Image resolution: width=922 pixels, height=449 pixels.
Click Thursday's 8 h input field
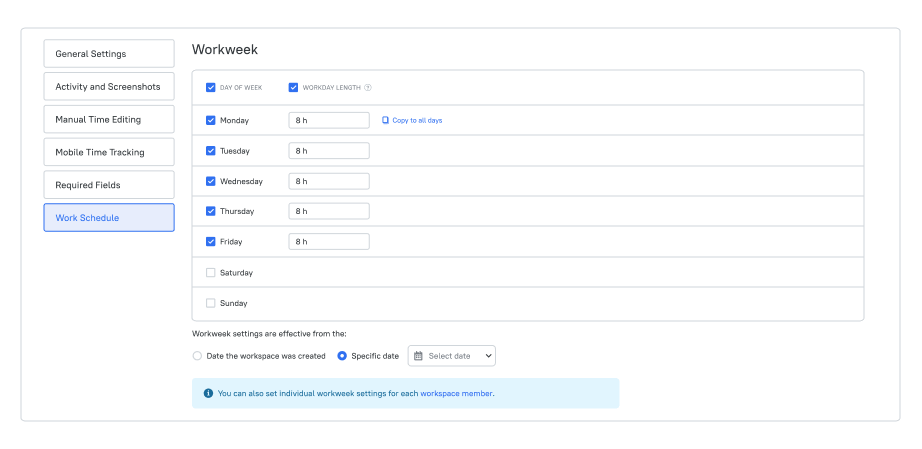[329, 211]
